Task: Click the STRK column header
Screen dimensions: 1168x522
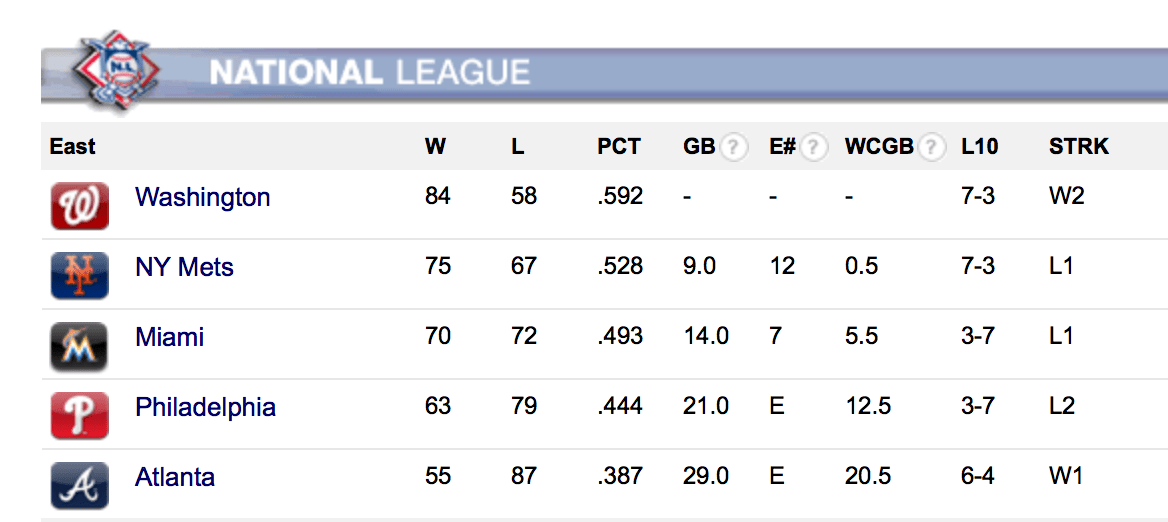Action: pyautogui.click(x=1078, y=147)
